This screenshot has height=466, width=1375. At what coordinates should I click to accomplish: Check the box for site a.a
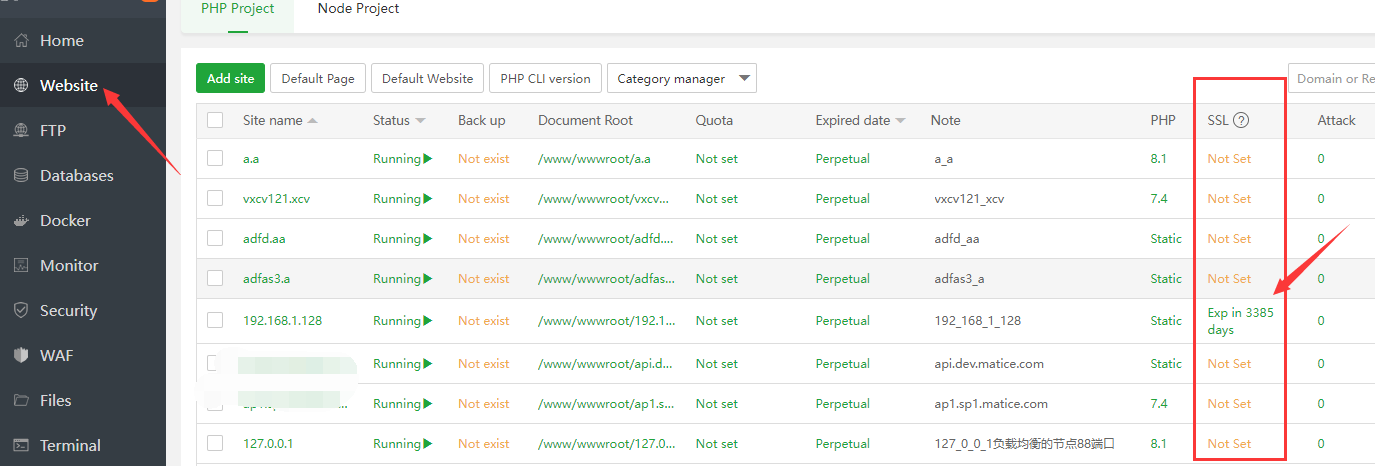[x=215, y=158]
